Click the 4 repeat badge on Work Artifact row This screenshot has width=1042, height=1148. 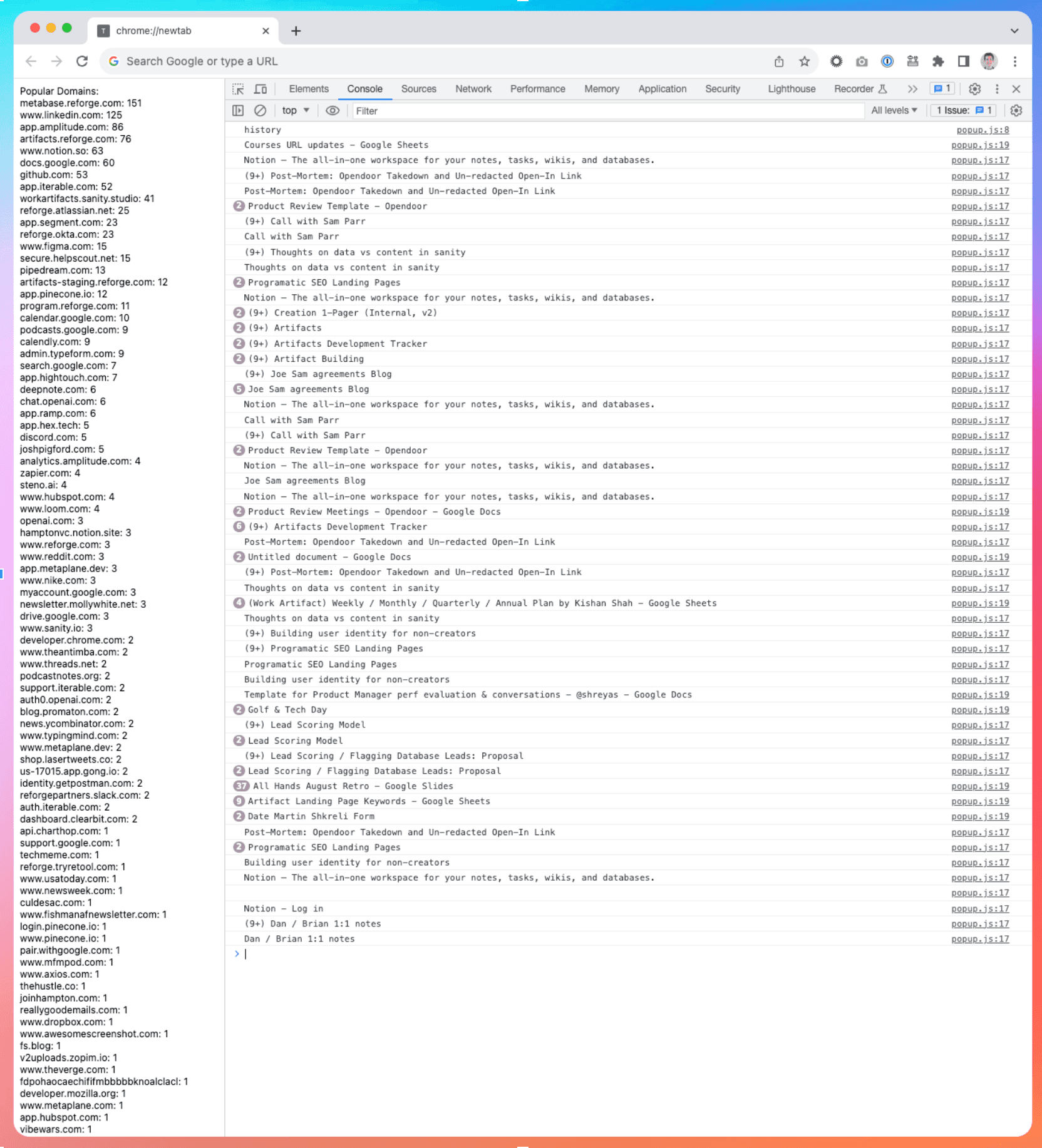[x=239, y=603]
